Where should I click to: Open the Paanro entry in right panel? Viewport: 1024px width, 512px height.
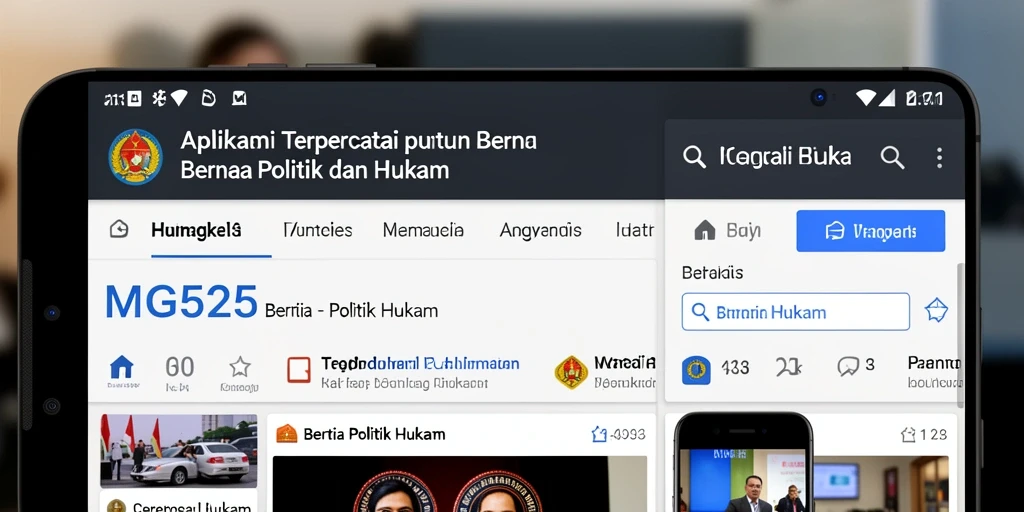[933, 371]
